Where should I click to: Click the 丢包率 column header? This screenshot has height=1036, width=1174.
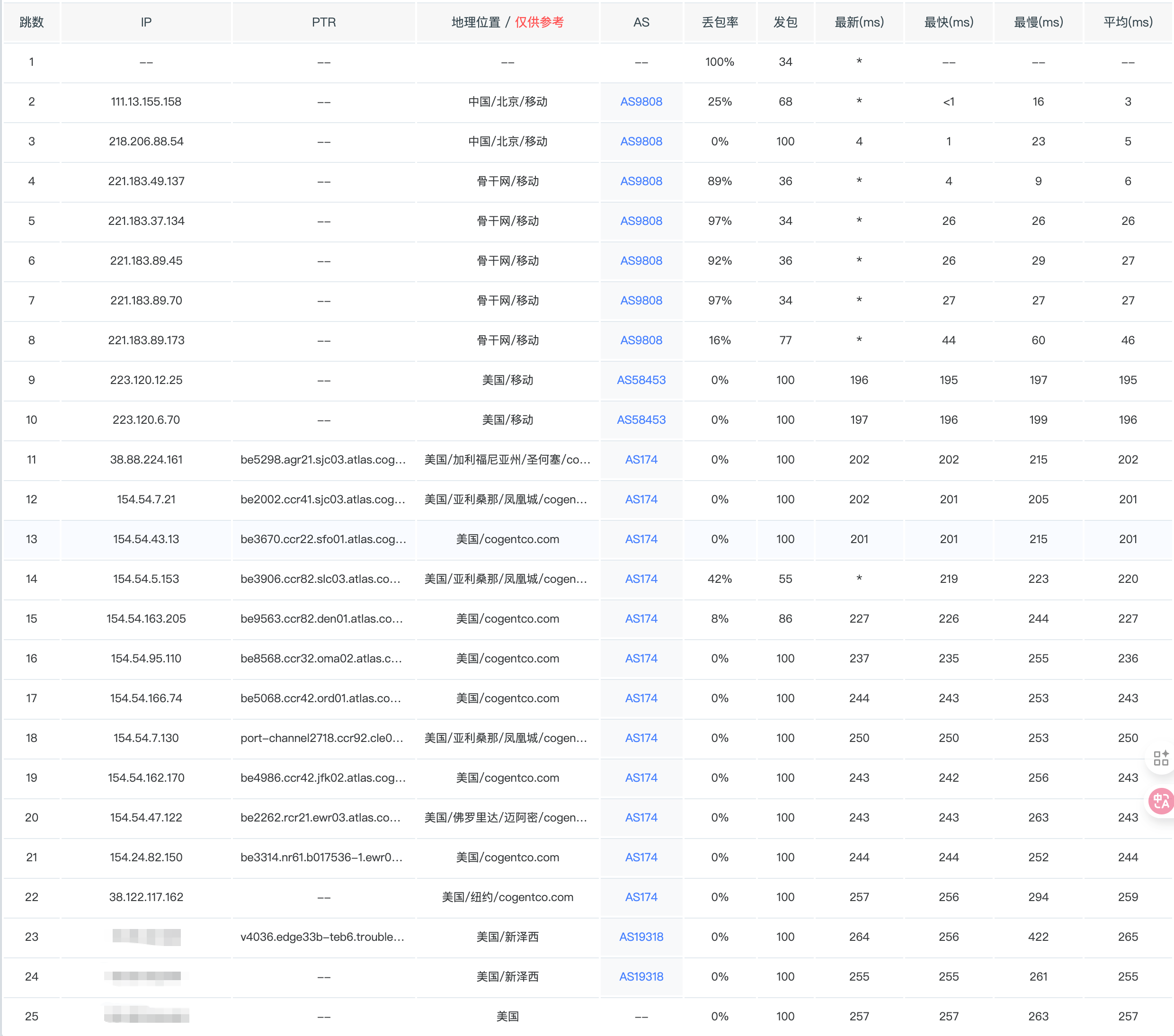coord(720,22)
